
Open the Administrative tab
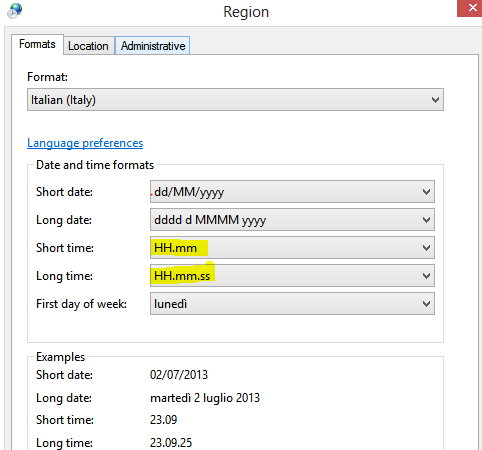click(x=153, y=46)
